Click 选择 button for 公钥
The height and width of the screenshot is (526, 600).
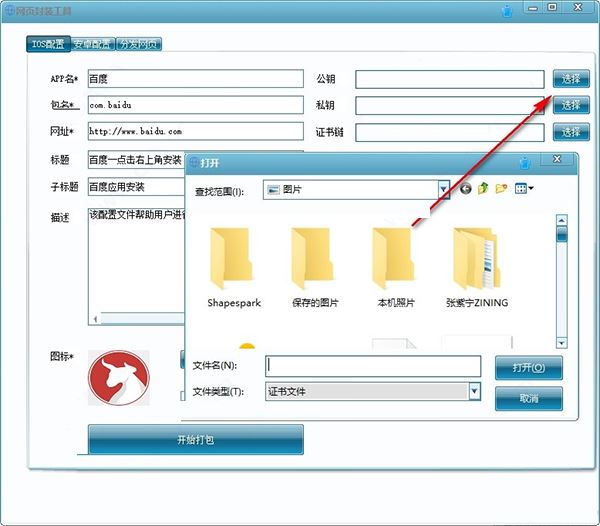571,79
